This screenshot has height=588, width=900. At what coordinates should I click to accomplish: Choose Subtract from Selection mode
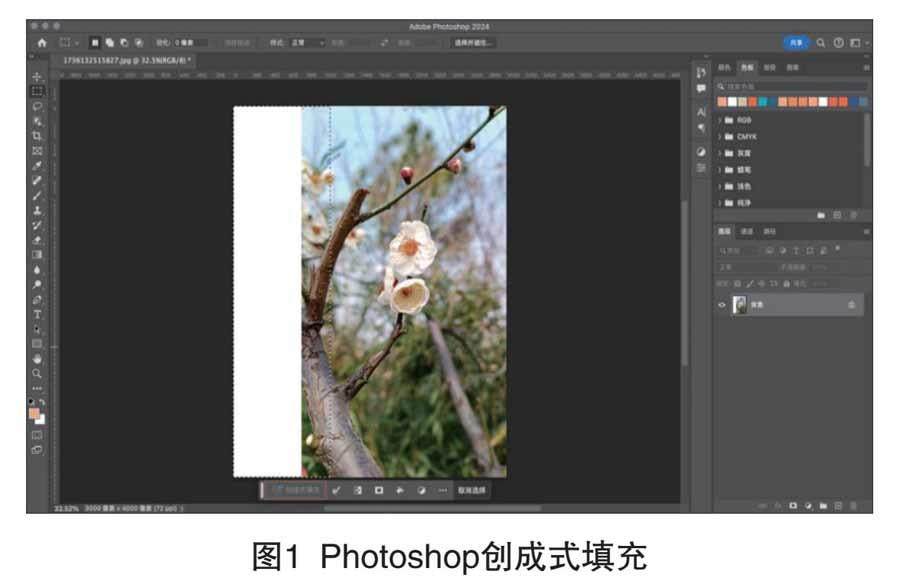124,43
